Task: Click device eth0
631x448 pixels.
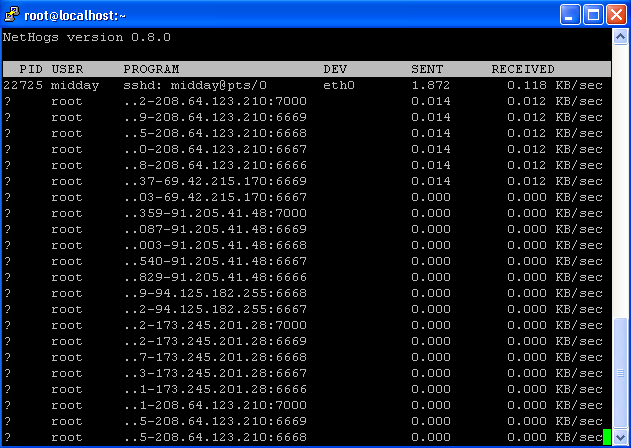Action: tap(339, 85)
